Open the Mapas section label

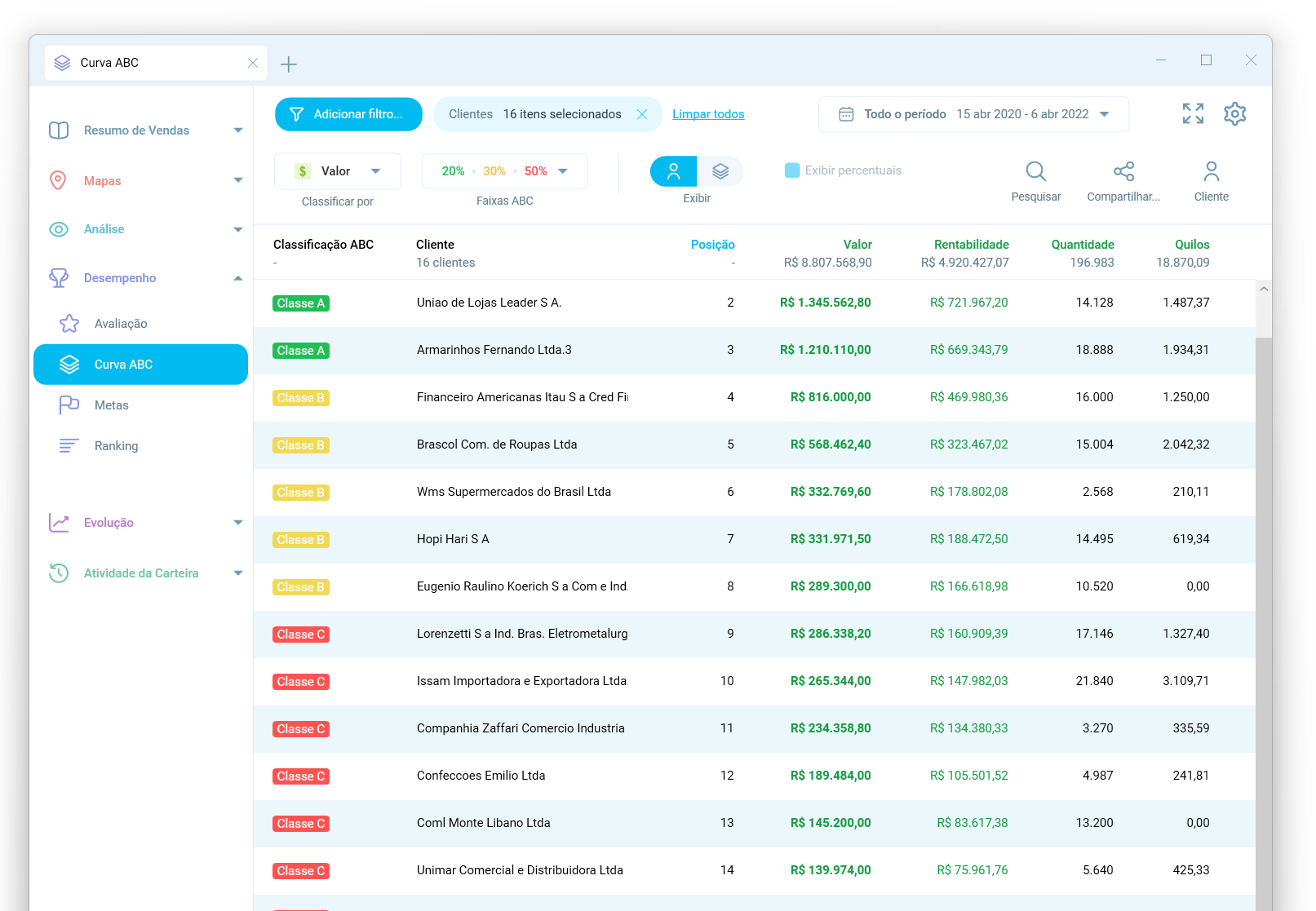(102, 181)
